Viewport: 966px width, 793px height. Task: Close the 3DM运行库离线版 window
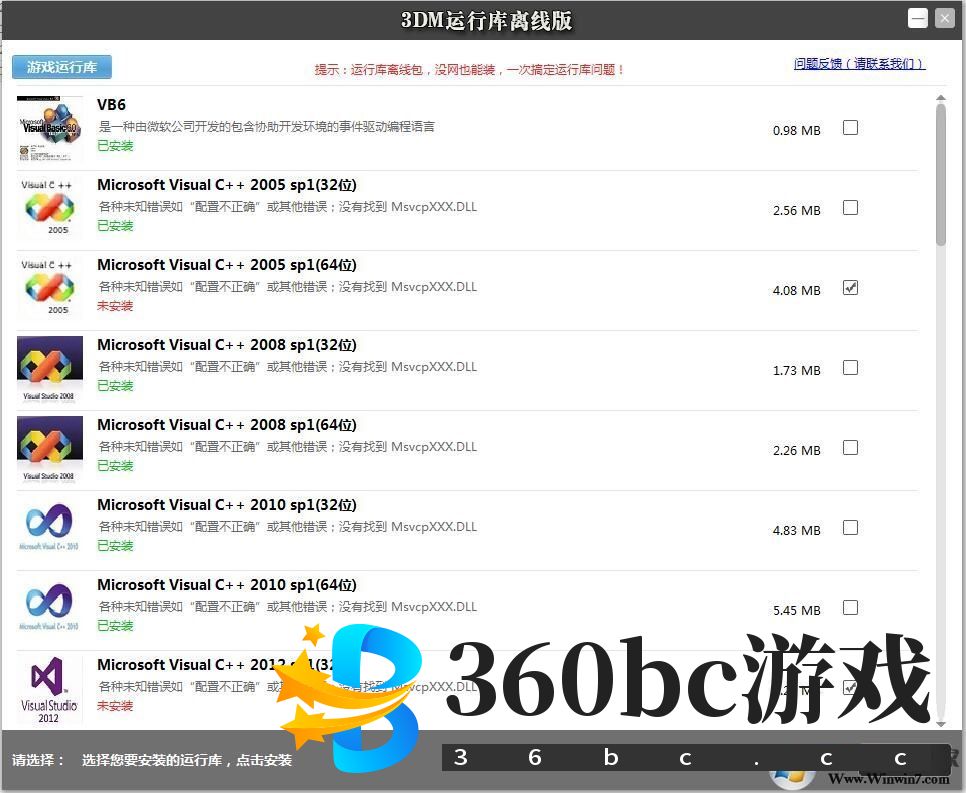(x=944, y=18)
